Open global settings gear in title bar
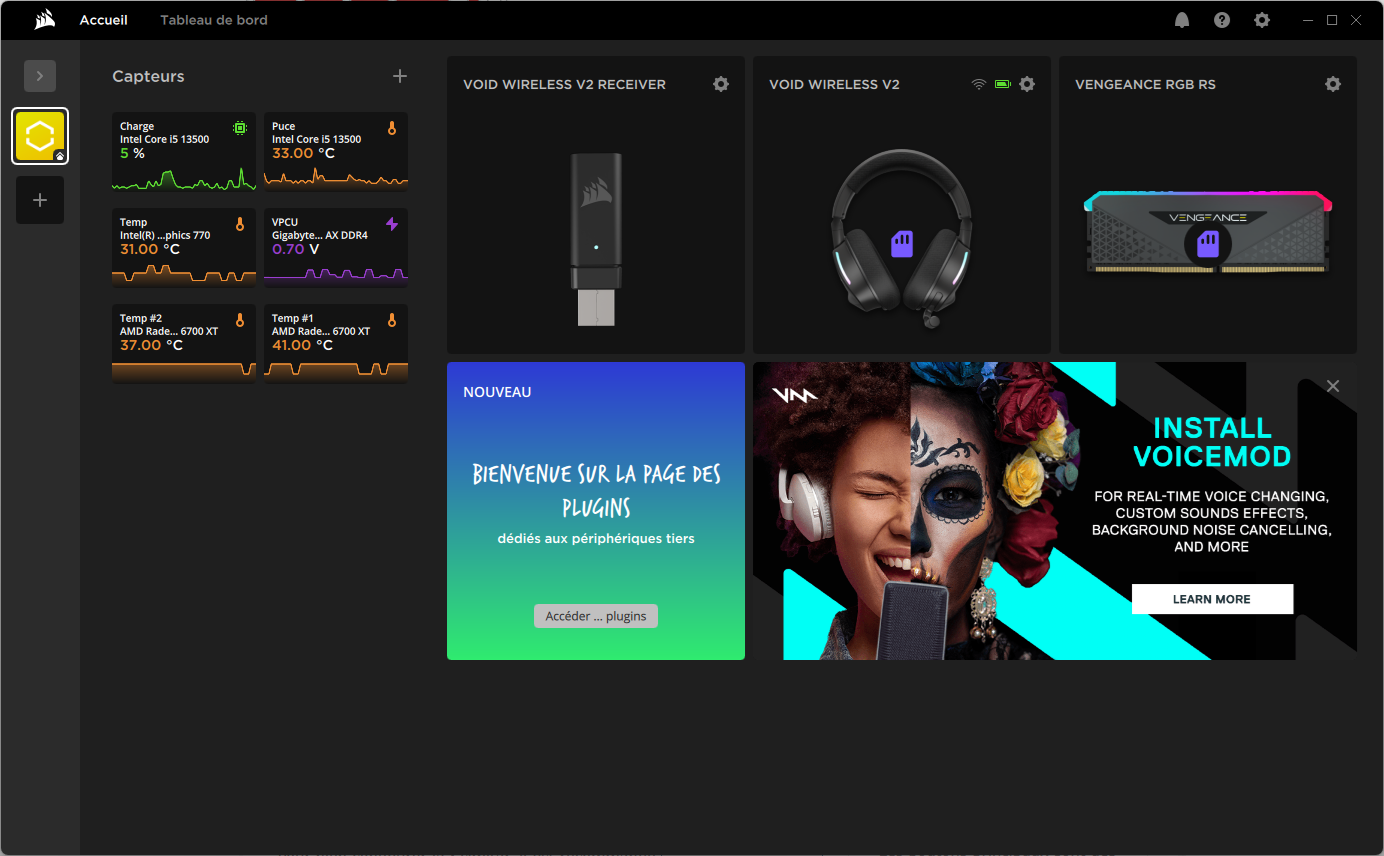The height and width of the screenshot is (856, 1384). (1262, 20)
